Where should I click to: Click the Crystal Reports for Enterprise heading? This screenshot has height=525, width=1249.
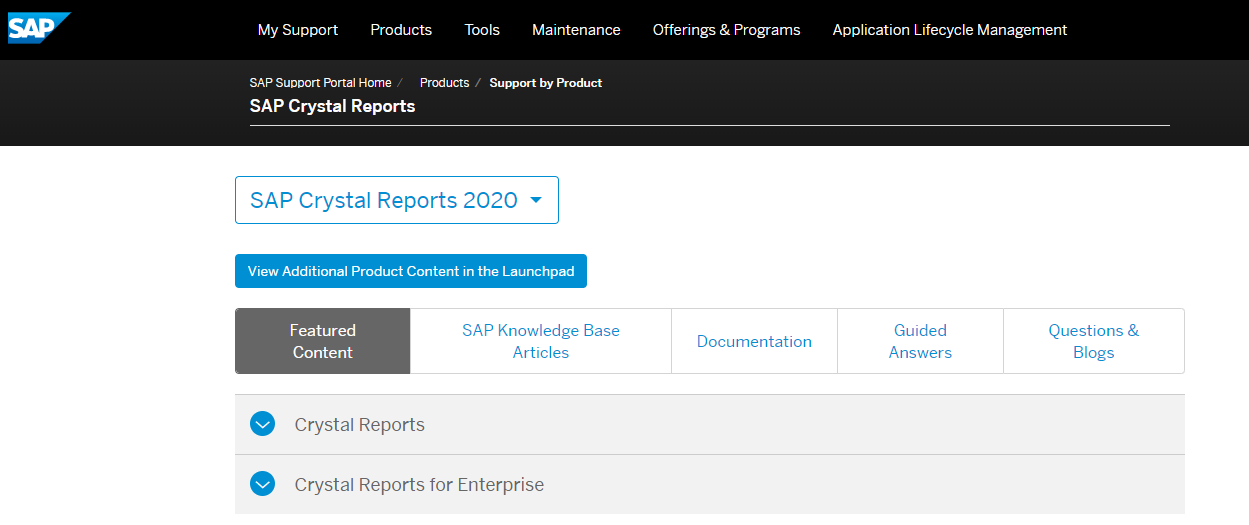point(419,485)
